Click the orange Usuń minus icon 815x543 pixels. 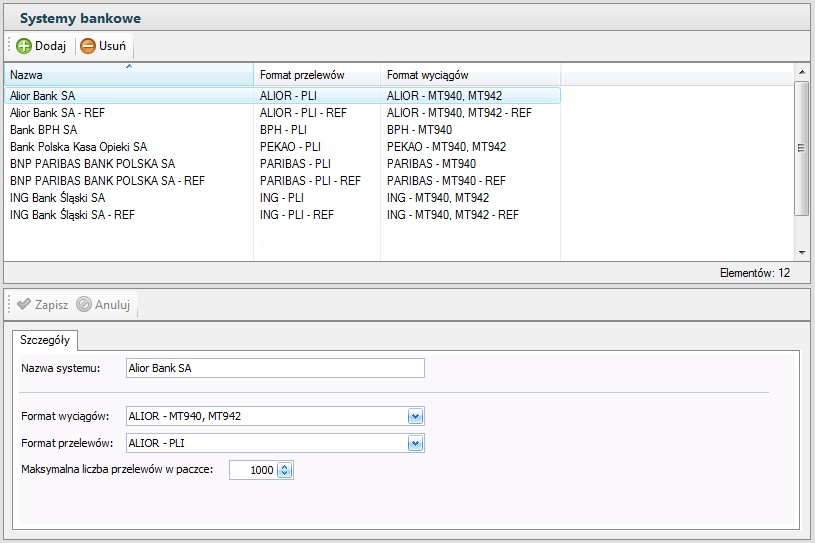coord(88,46)
